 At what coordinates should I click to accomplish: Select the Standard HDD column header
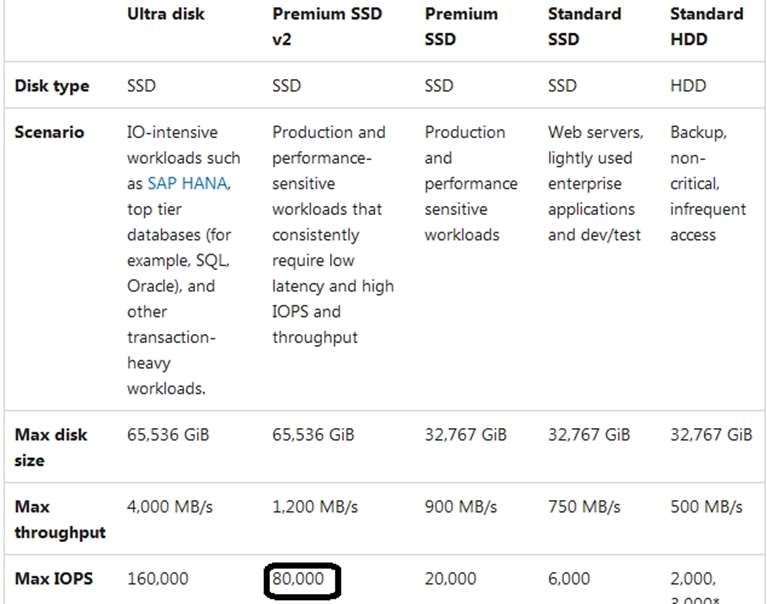pyautogui.click(x=707, y=27)
